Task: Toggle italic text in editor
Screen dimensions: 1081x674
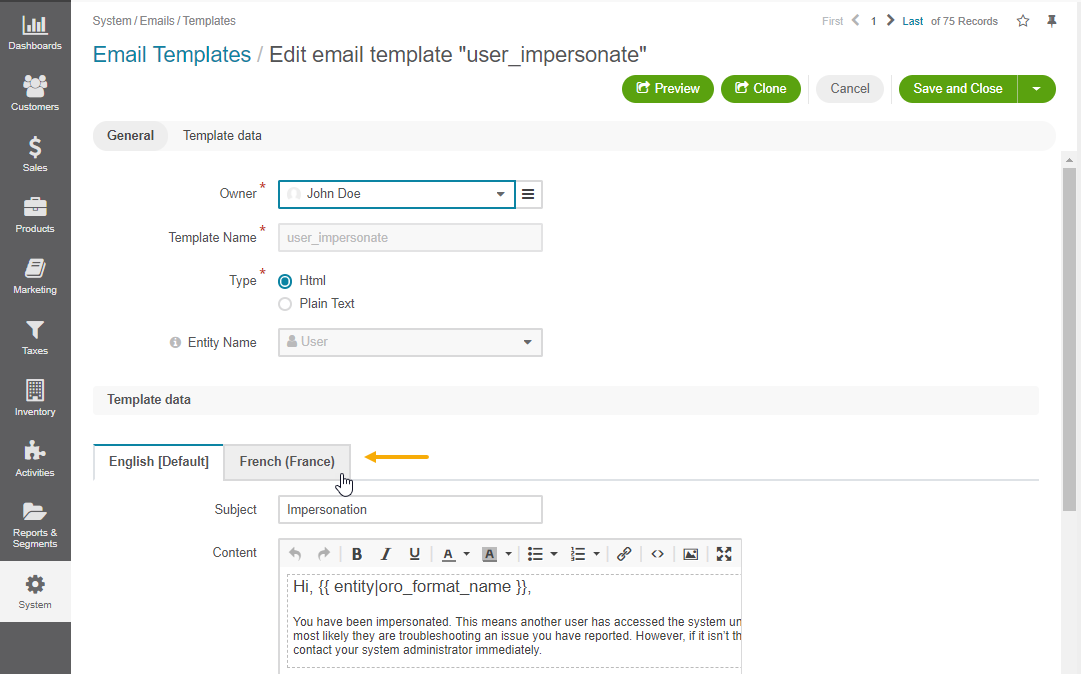Action: [385, 554]
